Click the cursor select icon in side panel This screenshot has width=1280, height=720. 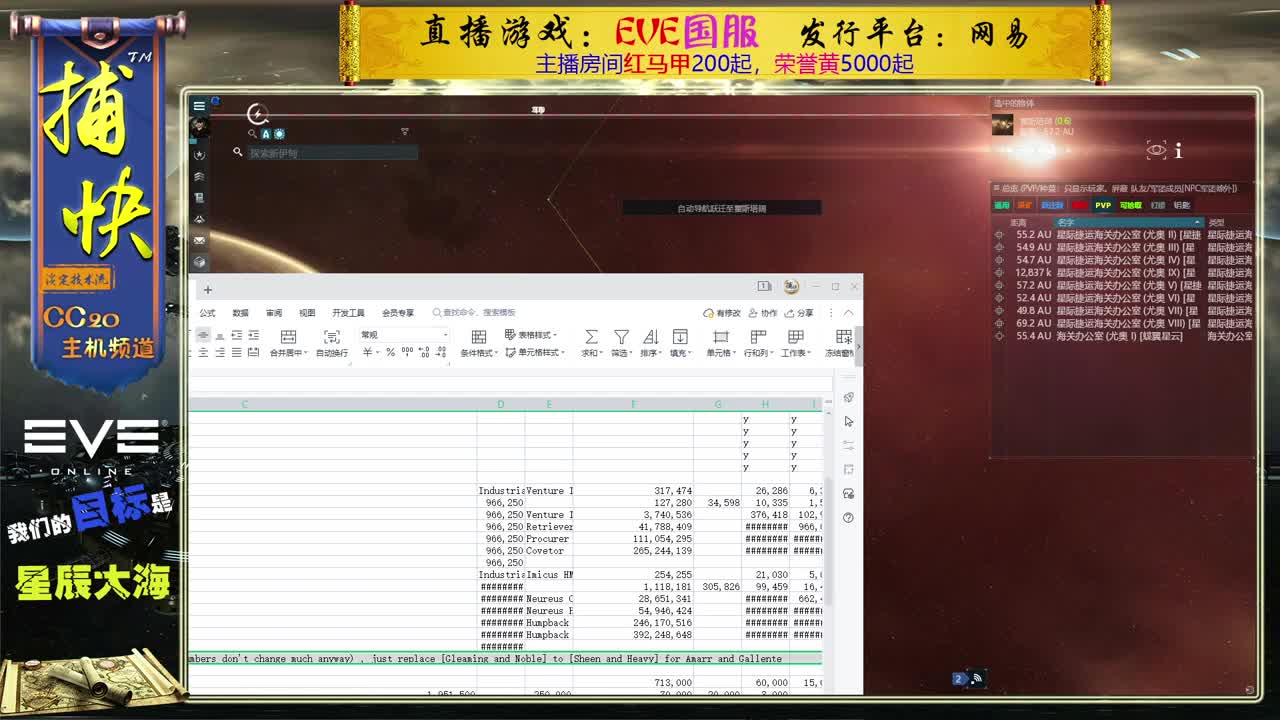point(849,422)
